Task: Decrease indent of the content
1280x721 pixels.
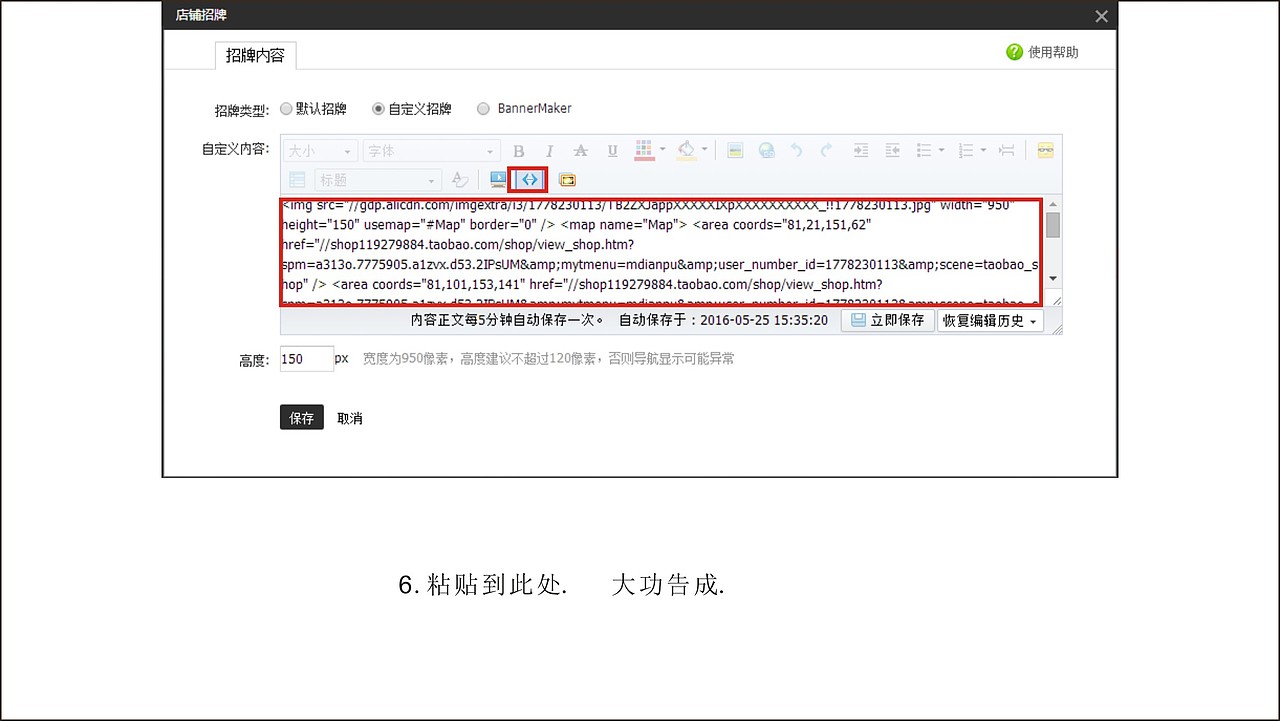Action: coord(893,151)
